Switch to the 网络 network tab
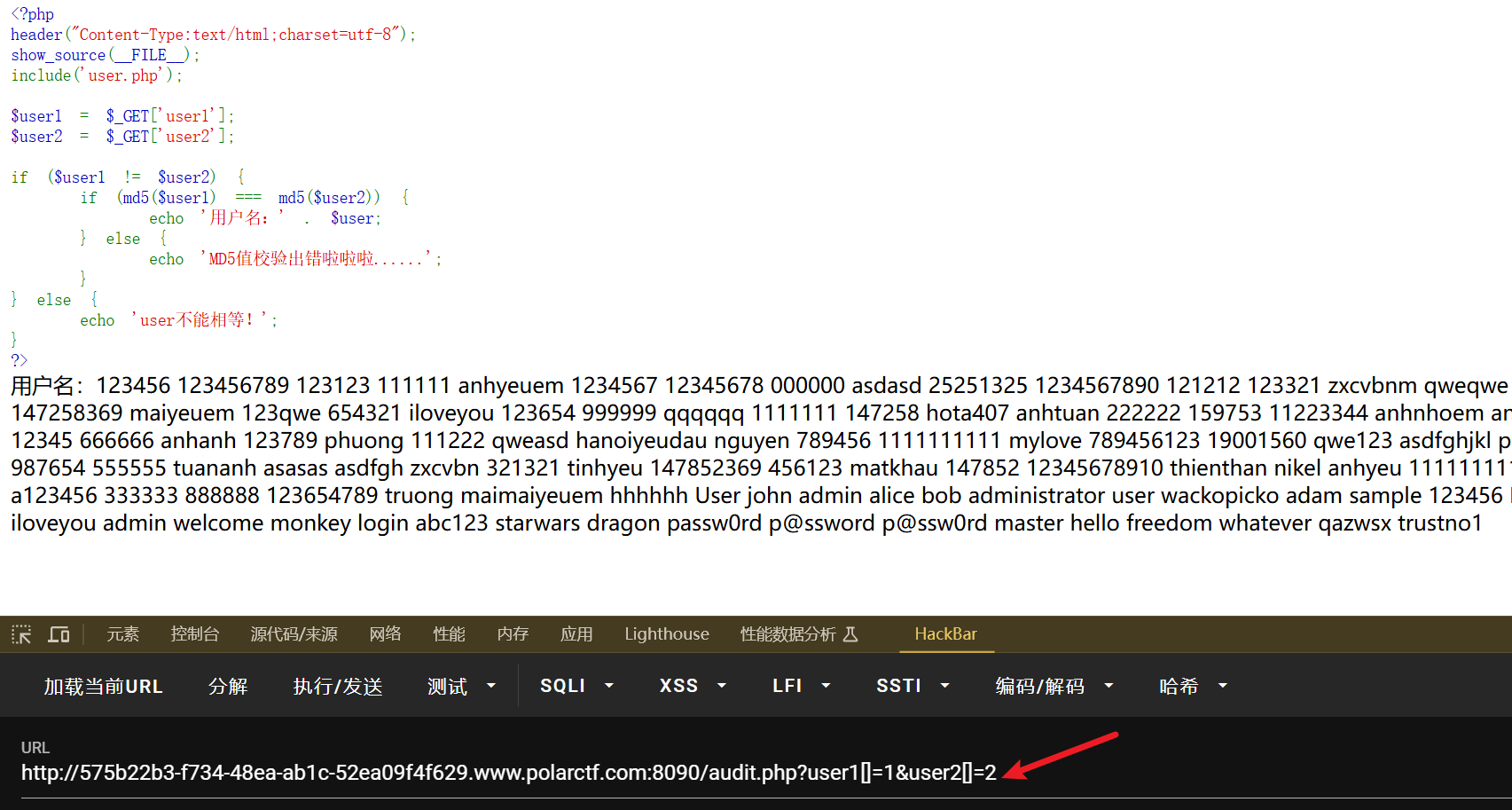The height and width of the screenshot is (810, 1512). pos(385,634)
